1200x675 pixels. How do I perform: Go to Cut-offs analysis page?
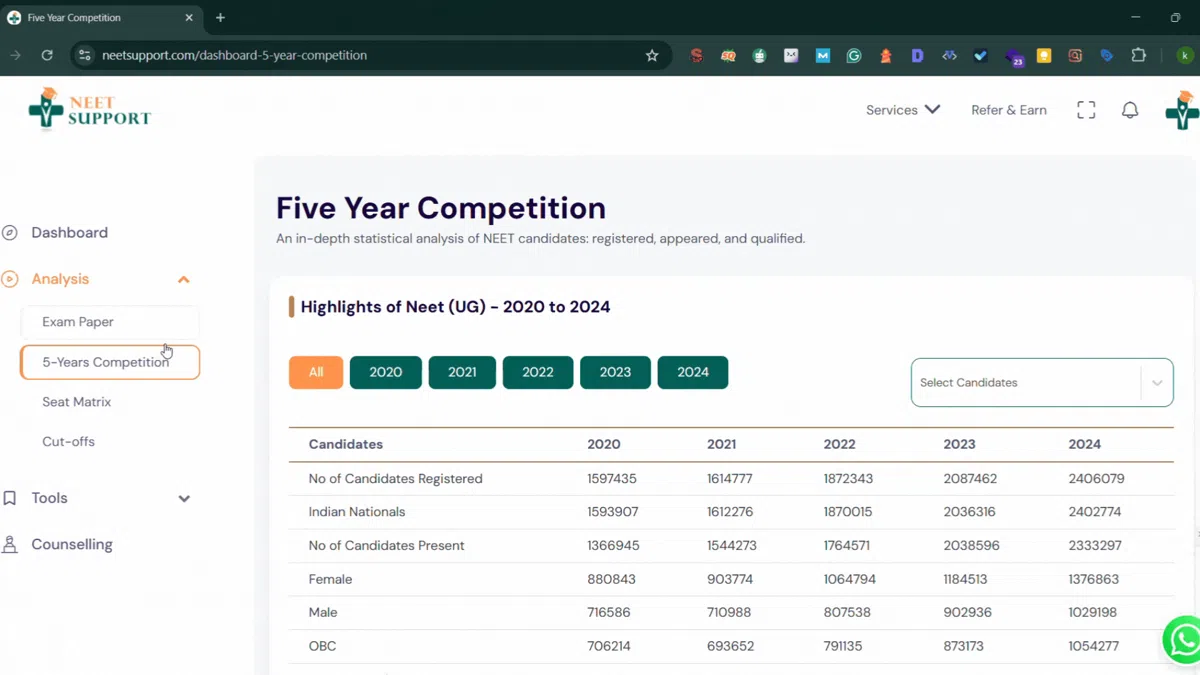pyautogui.click(x=69, y=442)
